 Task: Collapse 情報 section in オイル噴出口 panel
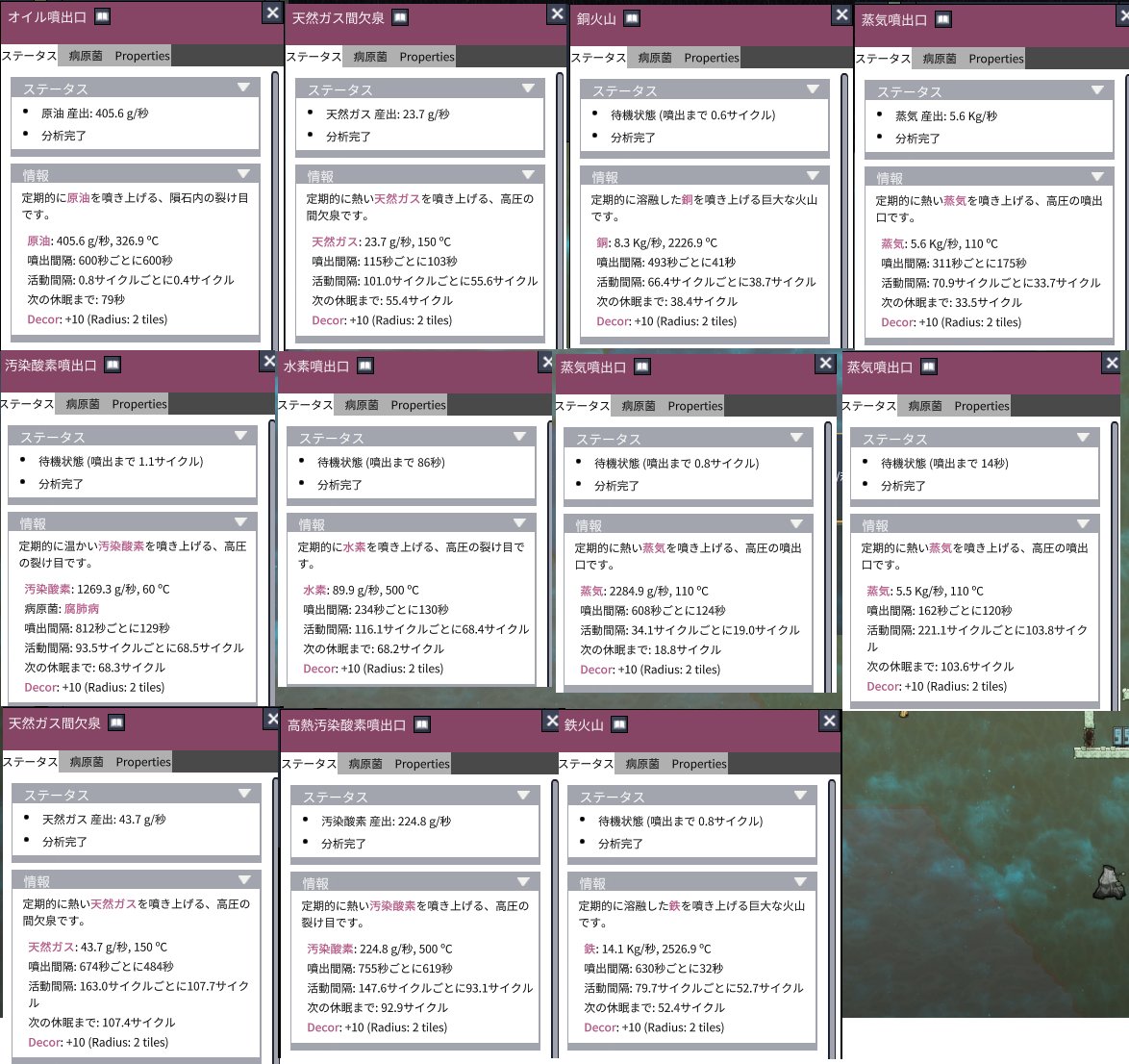tap(243, 173)
